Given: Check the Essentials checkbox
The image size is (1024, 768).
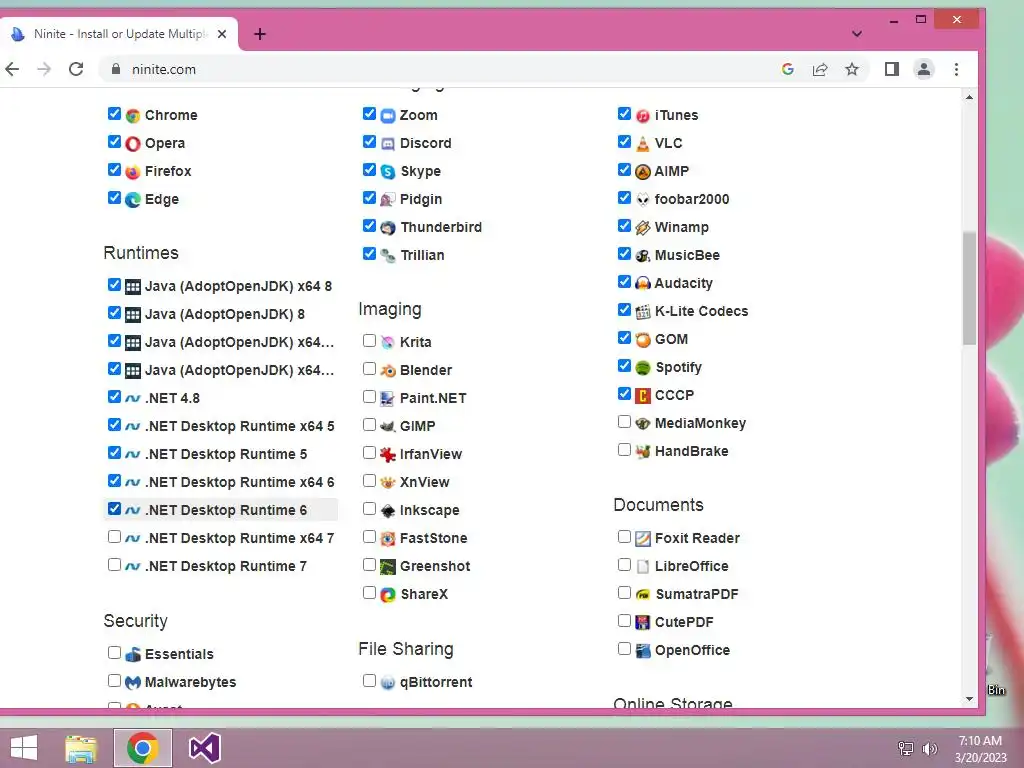Looking at the screenshot, I should pyautogui.click(x=114, y=653).
